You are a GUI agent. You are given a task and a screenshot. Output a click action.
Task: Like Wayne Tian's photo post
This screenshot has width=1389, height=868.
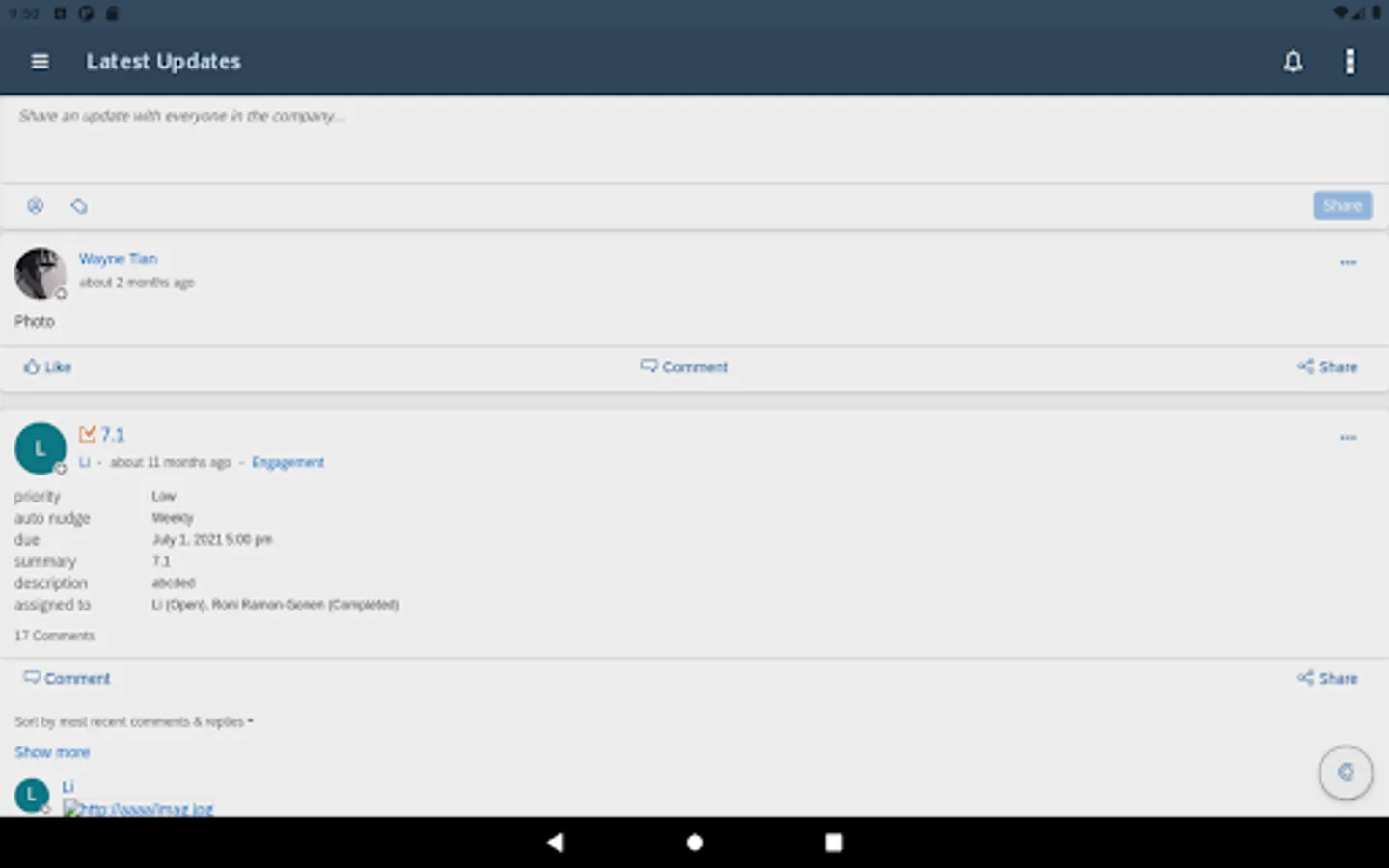click(46, 366)
